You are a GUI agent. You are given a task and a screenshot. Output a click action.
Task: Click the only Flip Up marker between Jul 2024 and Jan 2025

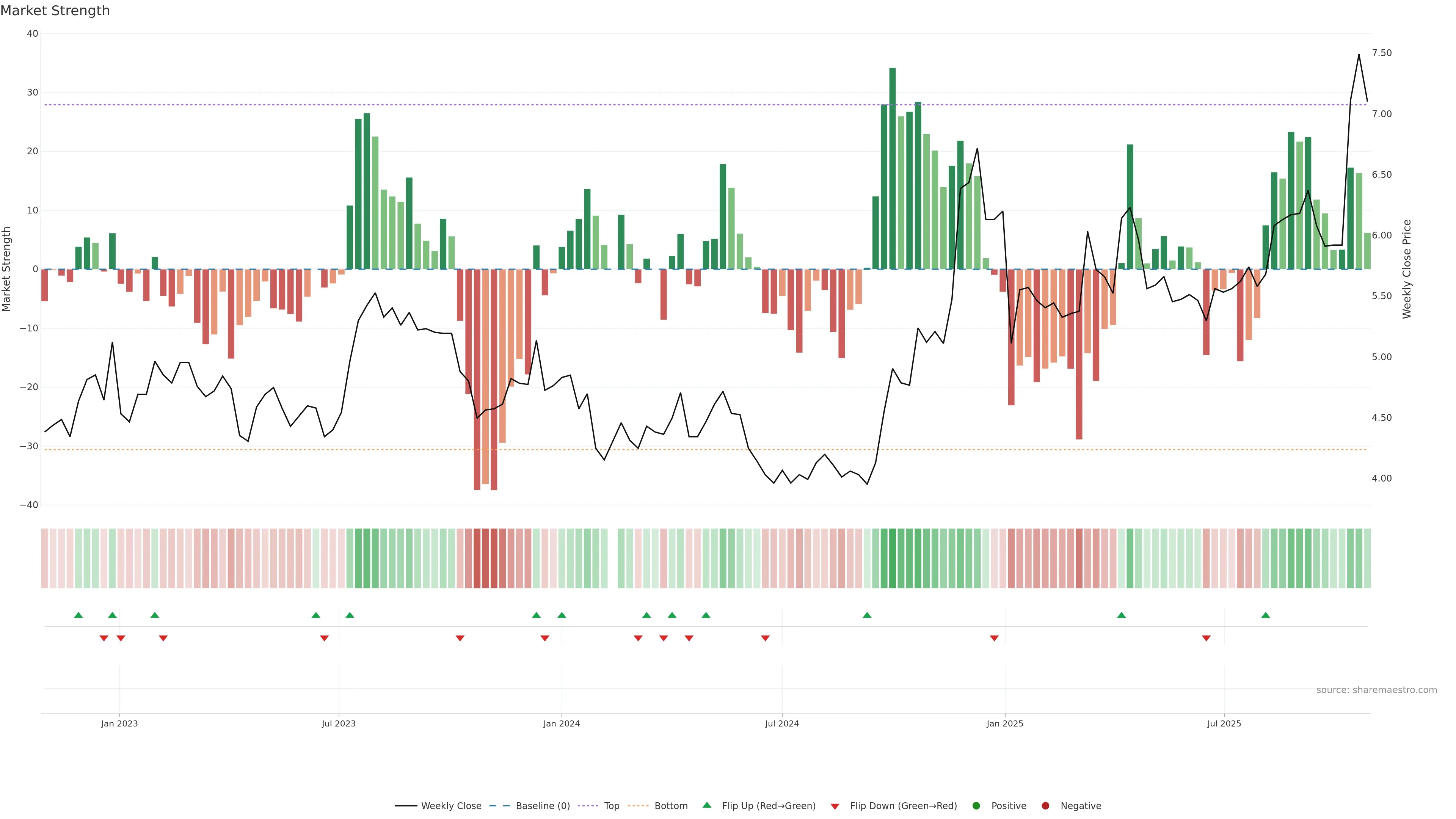coord(867,615)
